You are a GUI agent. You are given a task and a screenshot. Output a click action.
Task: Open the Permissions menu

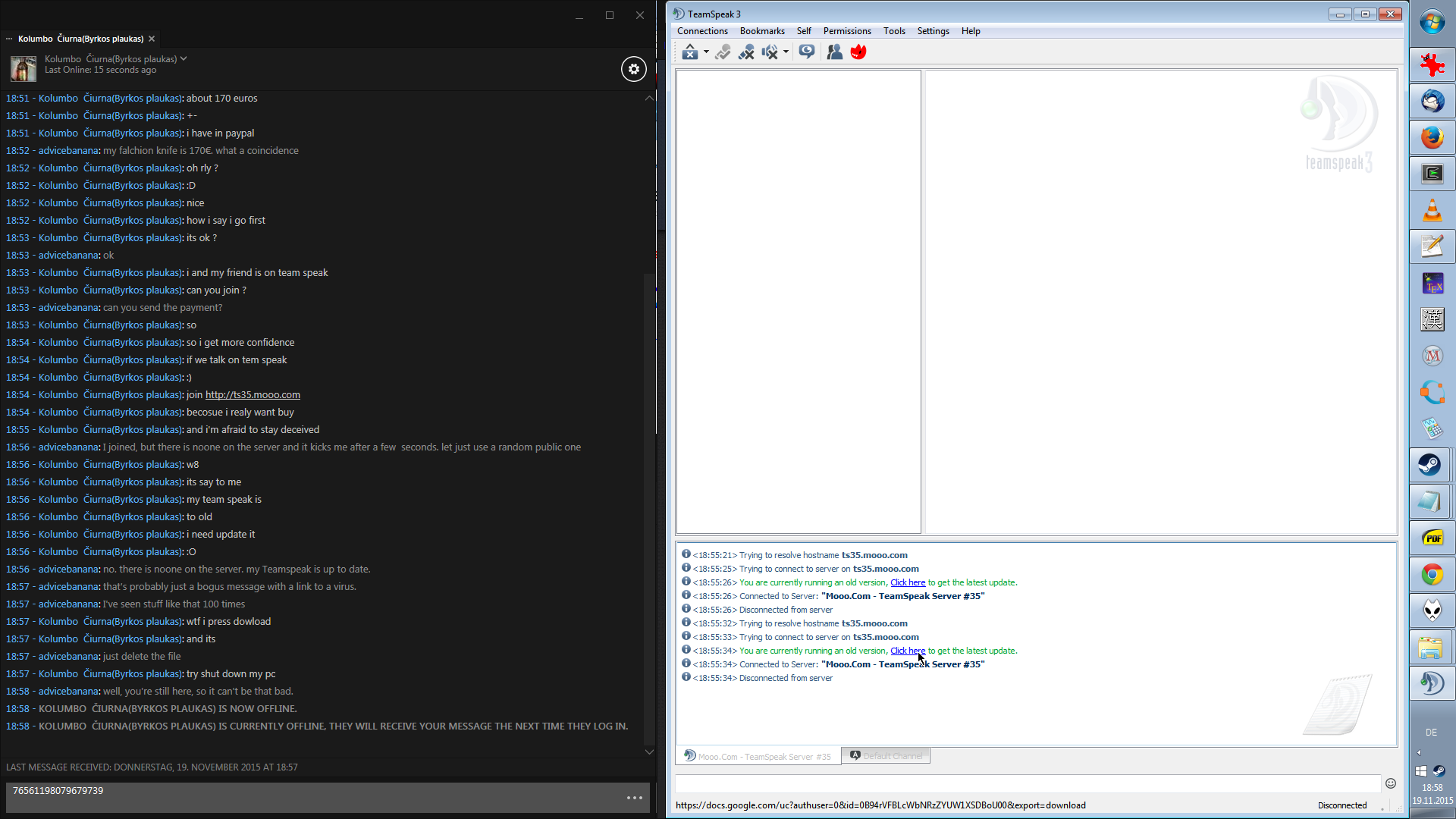(846, 31)
